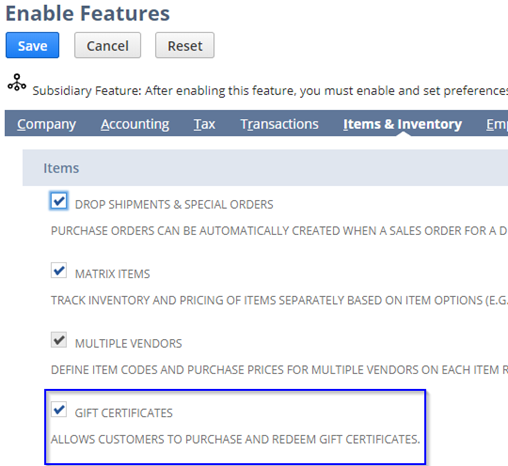The image size is (508, 466).
Task: Click the Matrix Items label text
Action: tap(112, 274)
